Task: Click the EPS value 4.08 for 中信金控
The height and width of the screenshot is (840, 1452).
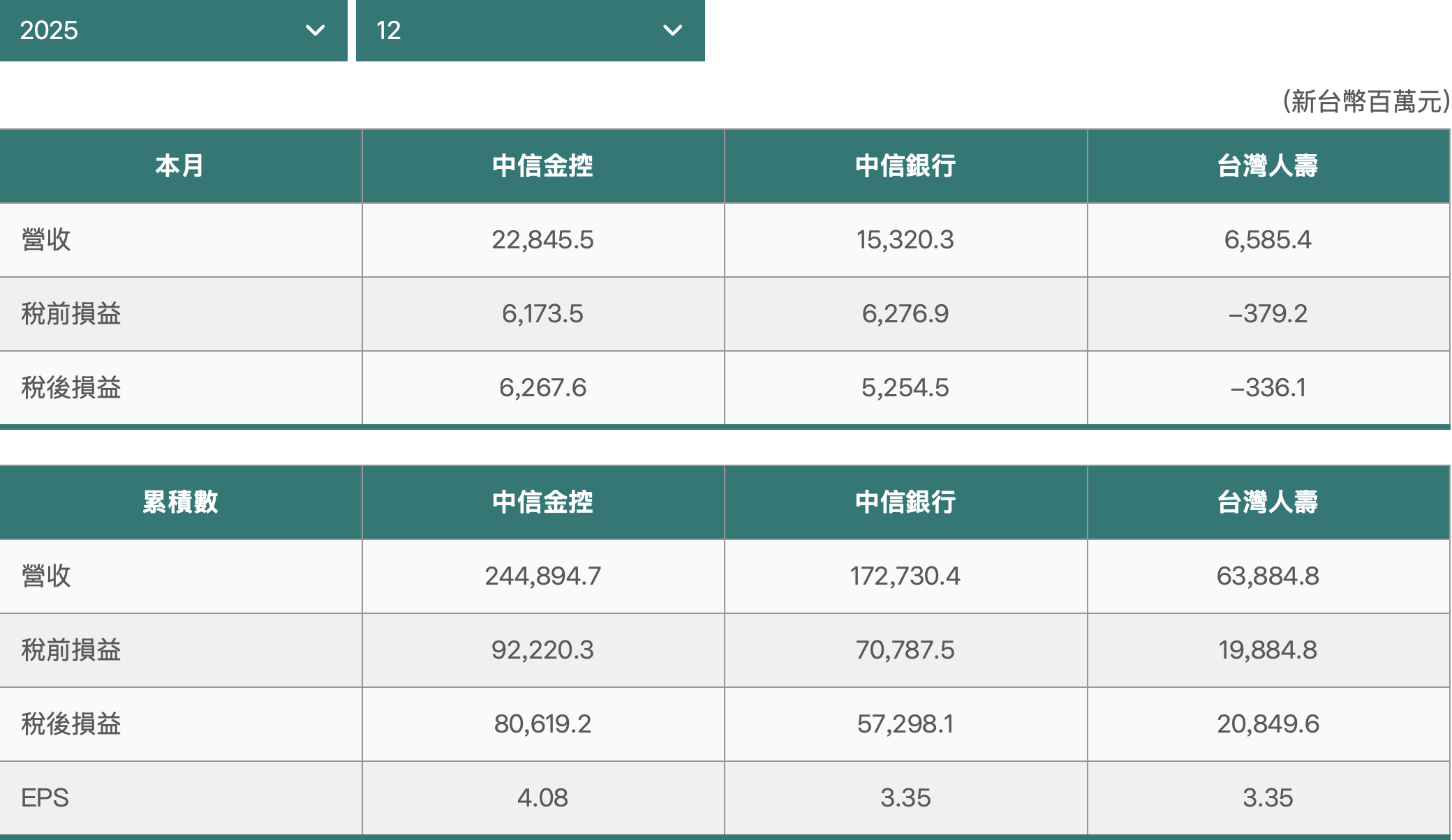Action: tap(542, 797)
